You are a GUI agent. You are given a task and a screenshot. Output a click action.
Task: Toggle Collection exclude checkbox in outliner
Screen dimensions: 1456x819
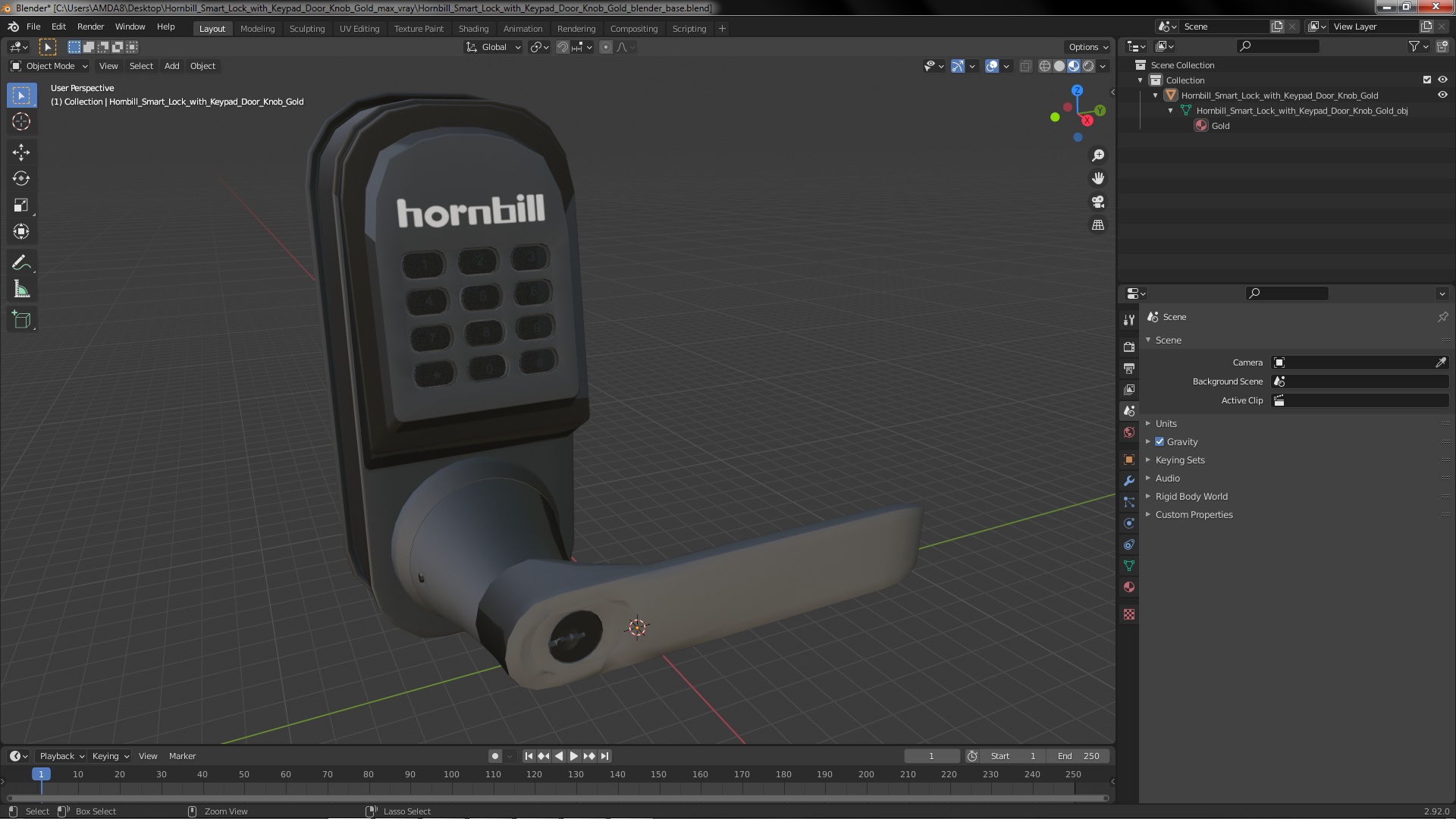point(1427,80)
